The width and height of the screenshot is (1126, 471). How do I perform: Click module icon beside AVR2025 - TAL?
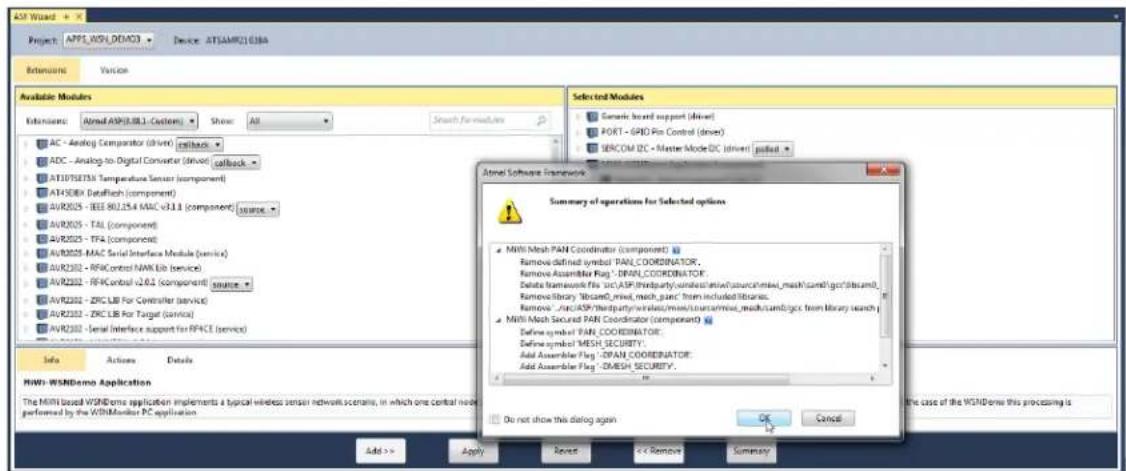42,225
